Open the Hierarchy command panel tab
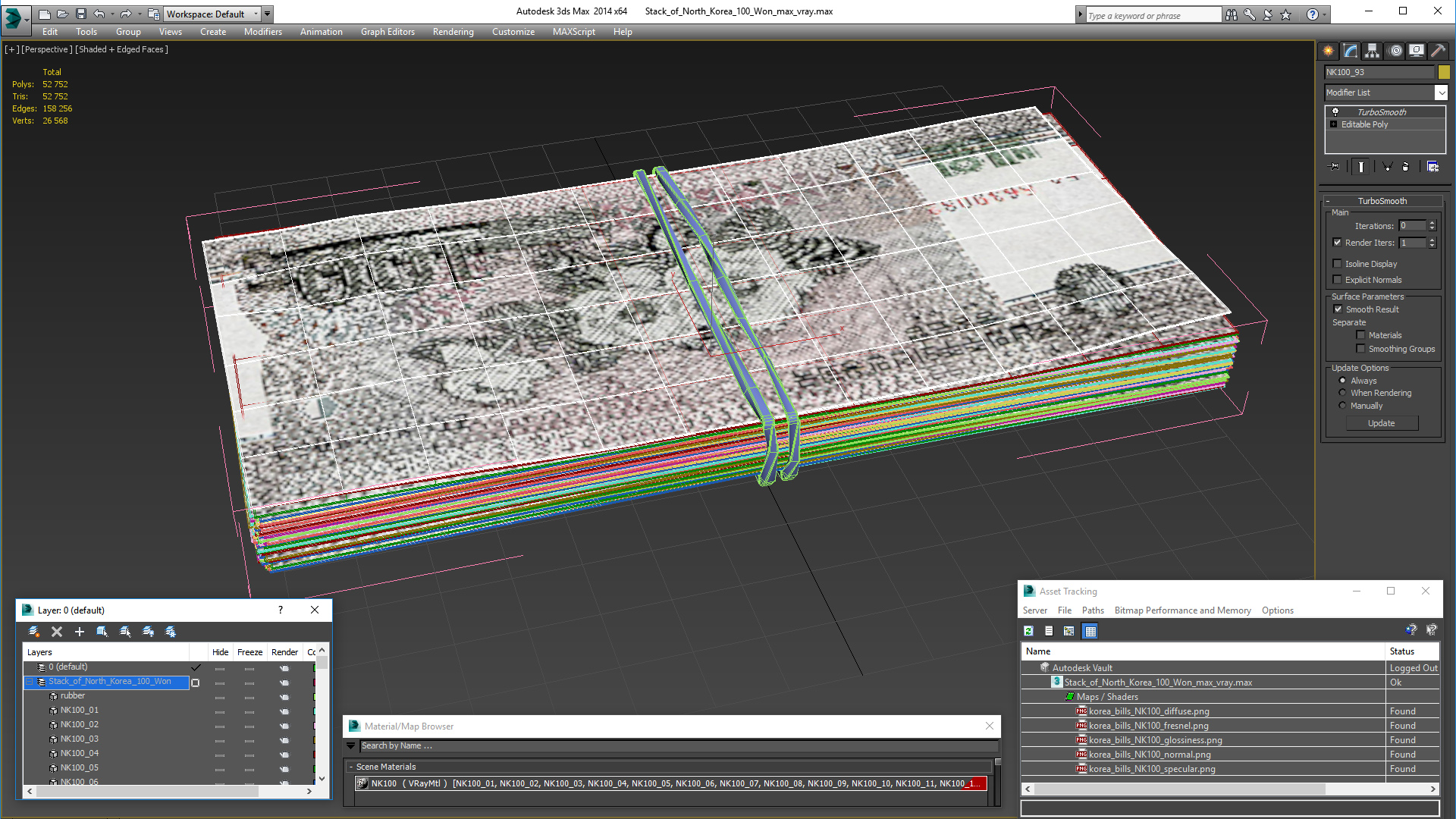This screenshot has width=1456, height=819. click(1373, 51)
